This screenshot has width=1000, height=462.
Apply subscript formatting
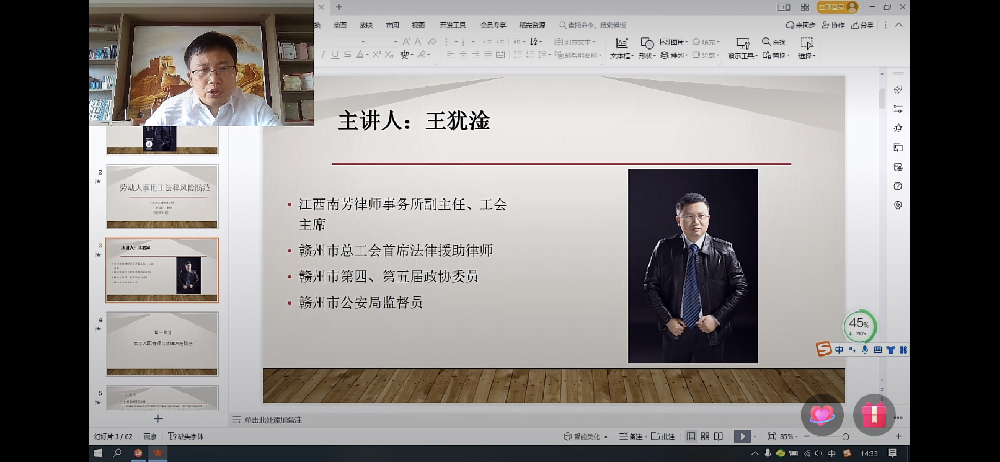[x=389, y=55]
